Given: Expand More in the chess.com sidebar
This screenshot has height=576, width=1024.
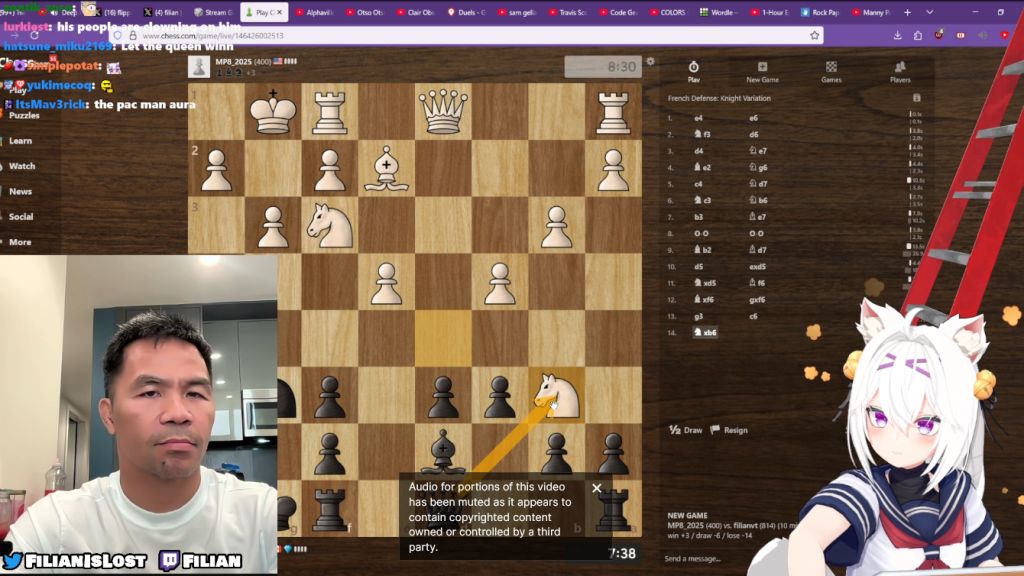Looking at the screenshot, I should [x=20, y=242].
